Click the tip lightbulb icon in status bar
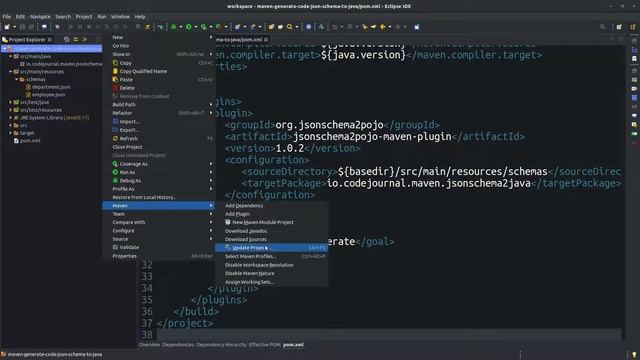 pos(634,355)
